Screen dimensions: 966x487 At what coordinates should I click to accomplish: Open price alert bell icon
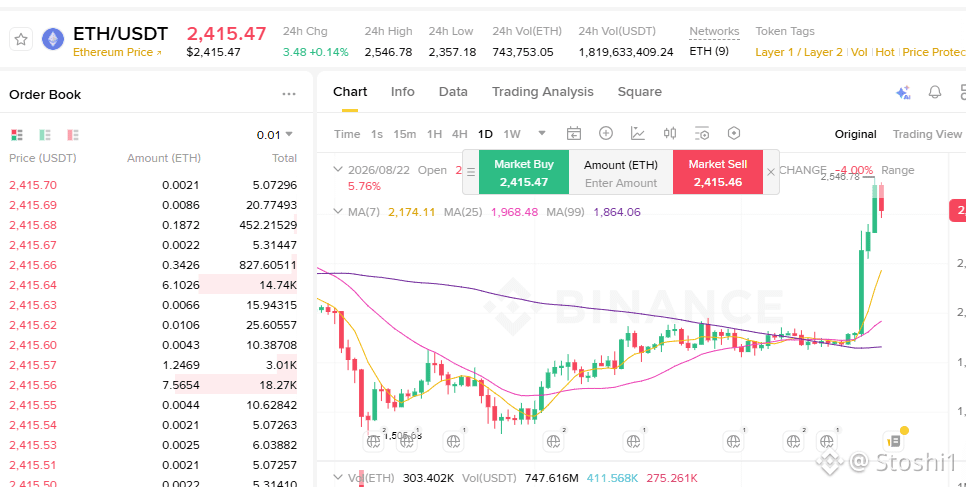(935, 92)
